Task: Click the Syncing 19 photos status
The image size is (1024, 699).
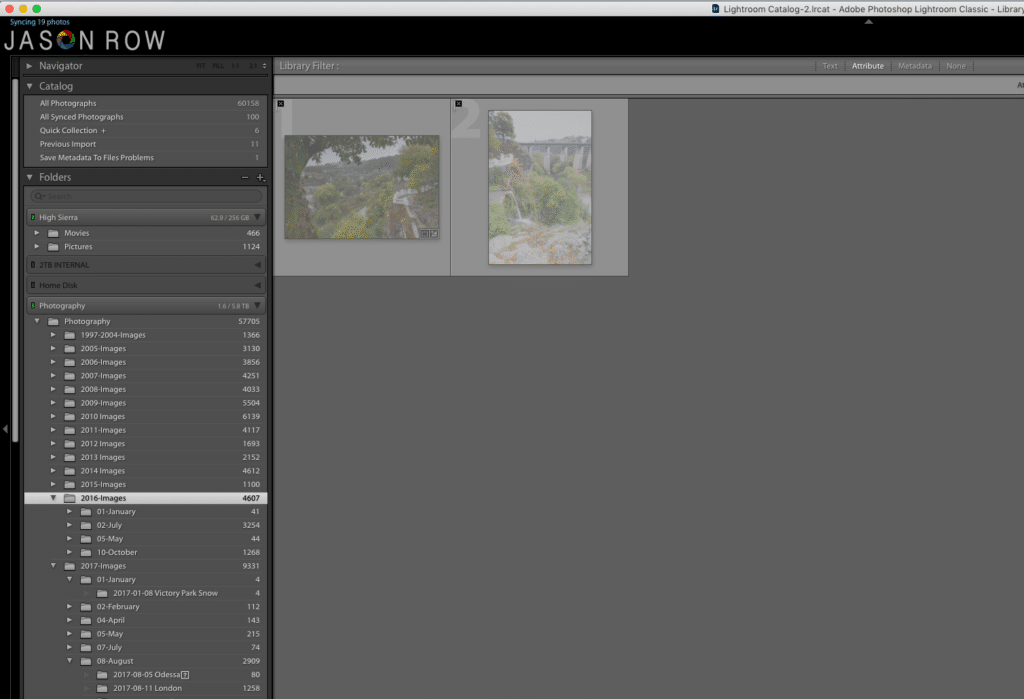Action: (x=40, y=22)
